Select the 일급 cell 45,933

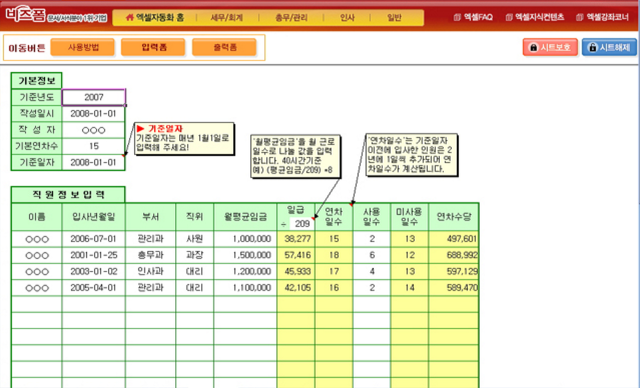pyautogui.click(x=296, y=271)
